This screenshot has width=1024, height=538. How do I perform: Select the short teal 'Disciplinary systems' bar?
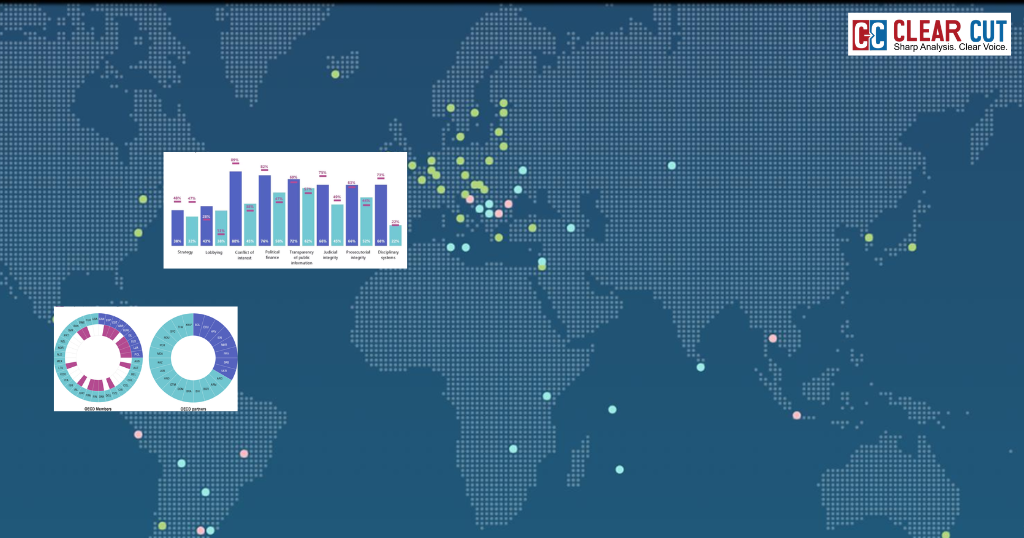[x=395, y=235]
